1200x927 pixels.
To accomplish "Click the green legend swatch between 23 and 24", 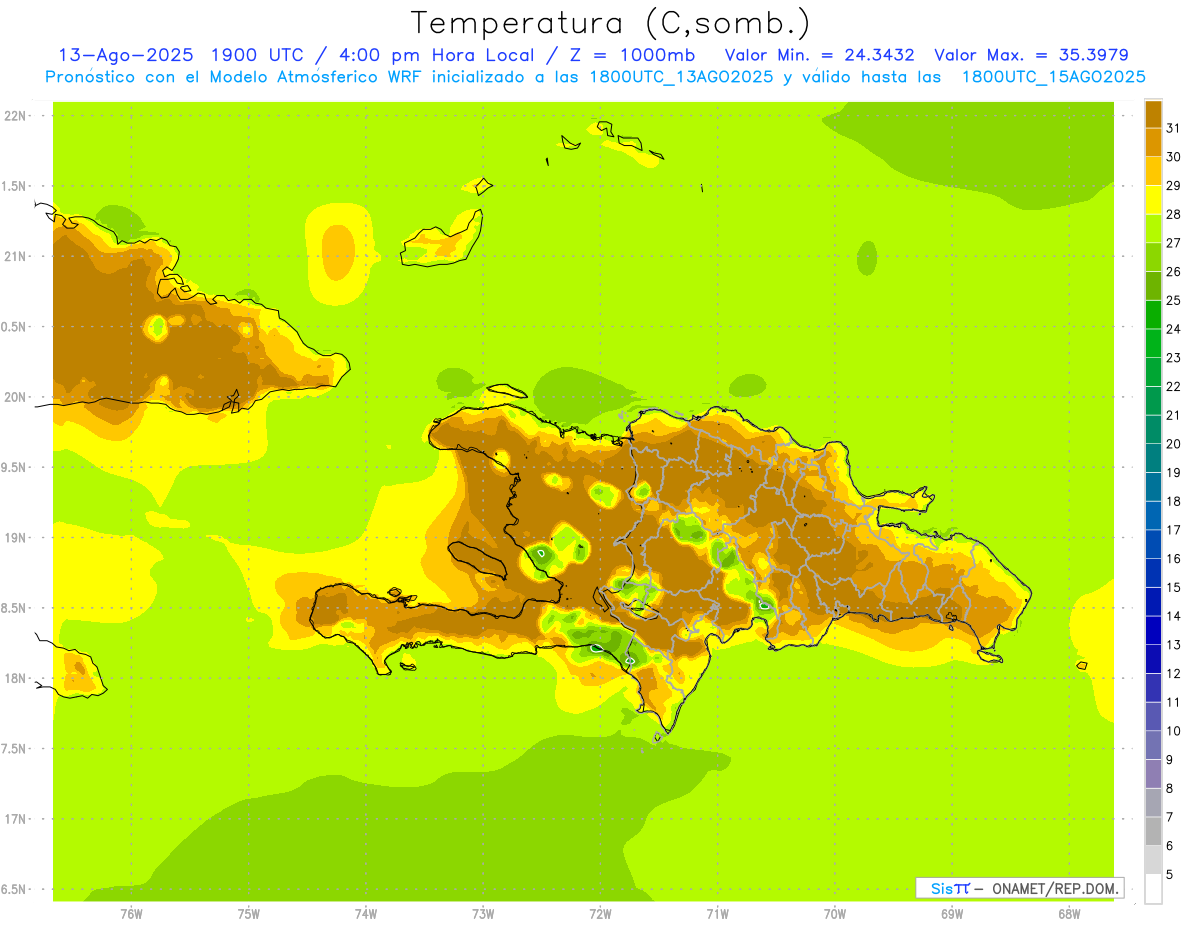I will point(1153,343).
